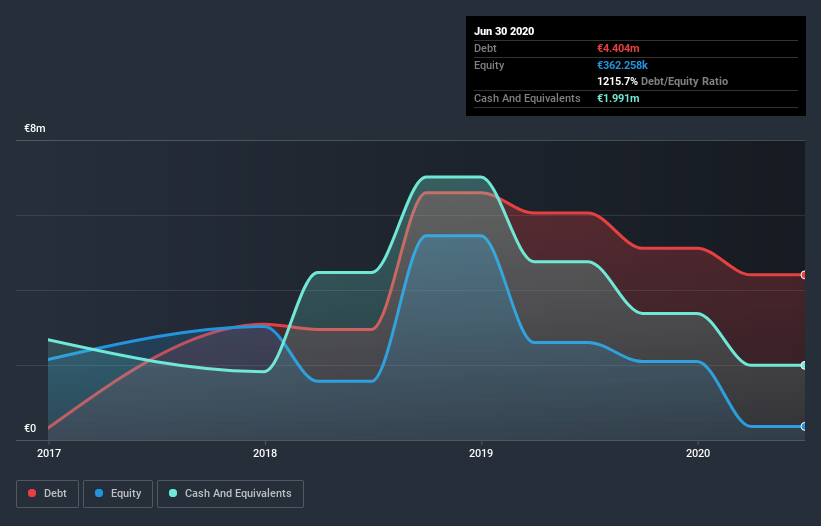Click the 1215.7% Debt/Equity Ratio text
821x526 pixels.
(662, 81)
